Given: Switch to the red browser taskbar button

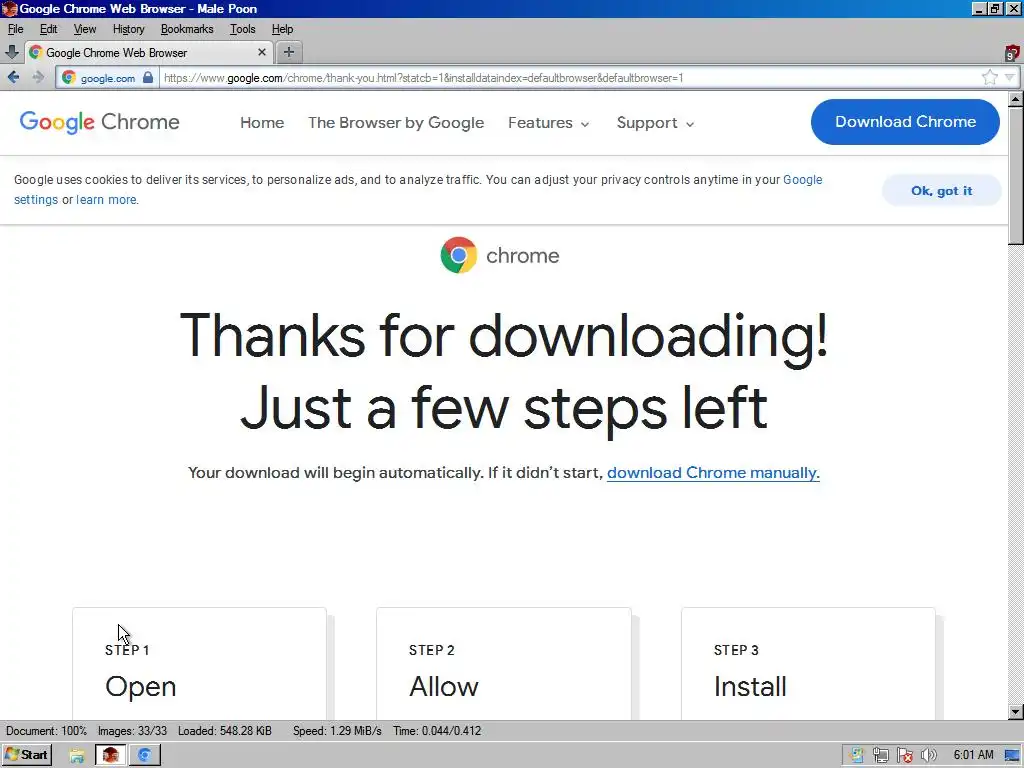Looking at the screenshot, I should (110, 755).
